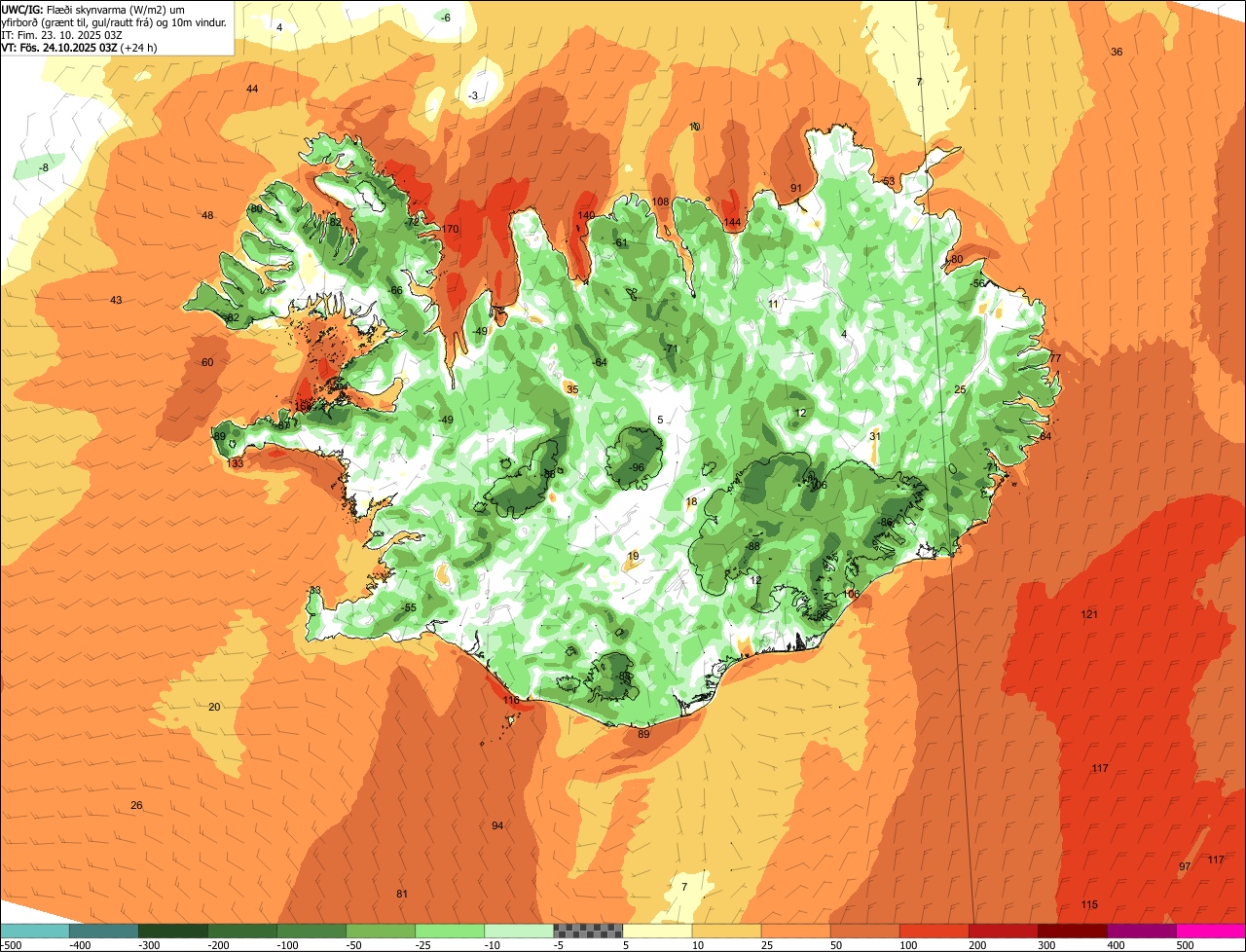Click the map value 18 in central Iceland
Viewport: 1246px width, 952px height.
(x=692, y=502)
